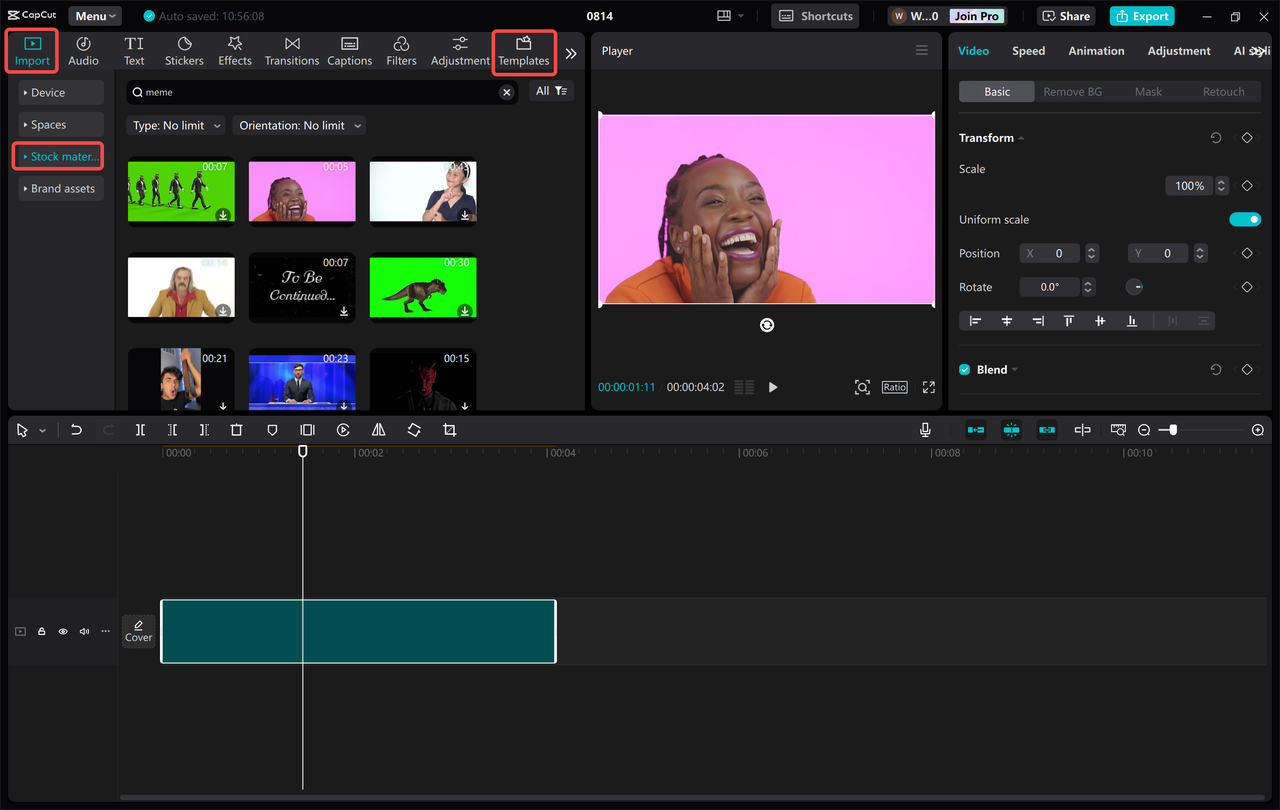
Task: Select the Stickers panel in the media bar
Action: click(x=184, y=50)
